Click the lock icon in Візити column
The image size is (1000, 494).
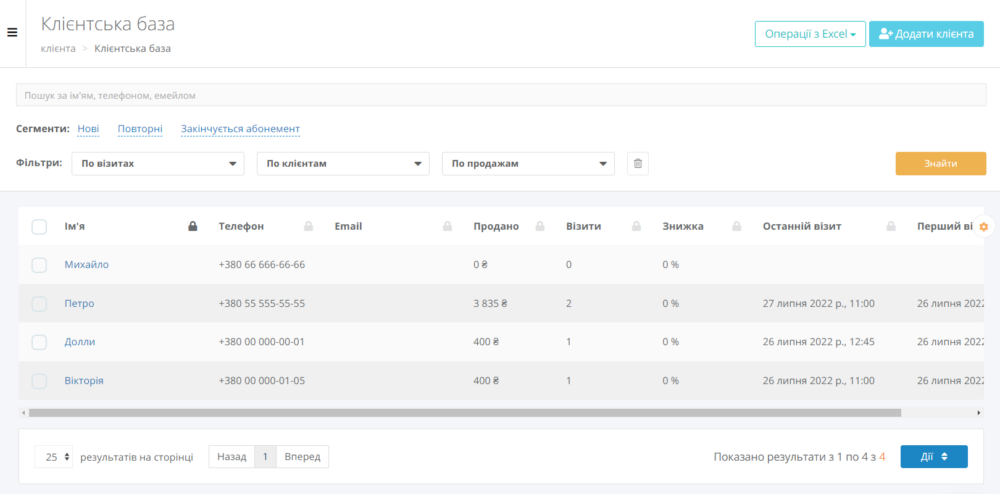click(x=636, y=227)
